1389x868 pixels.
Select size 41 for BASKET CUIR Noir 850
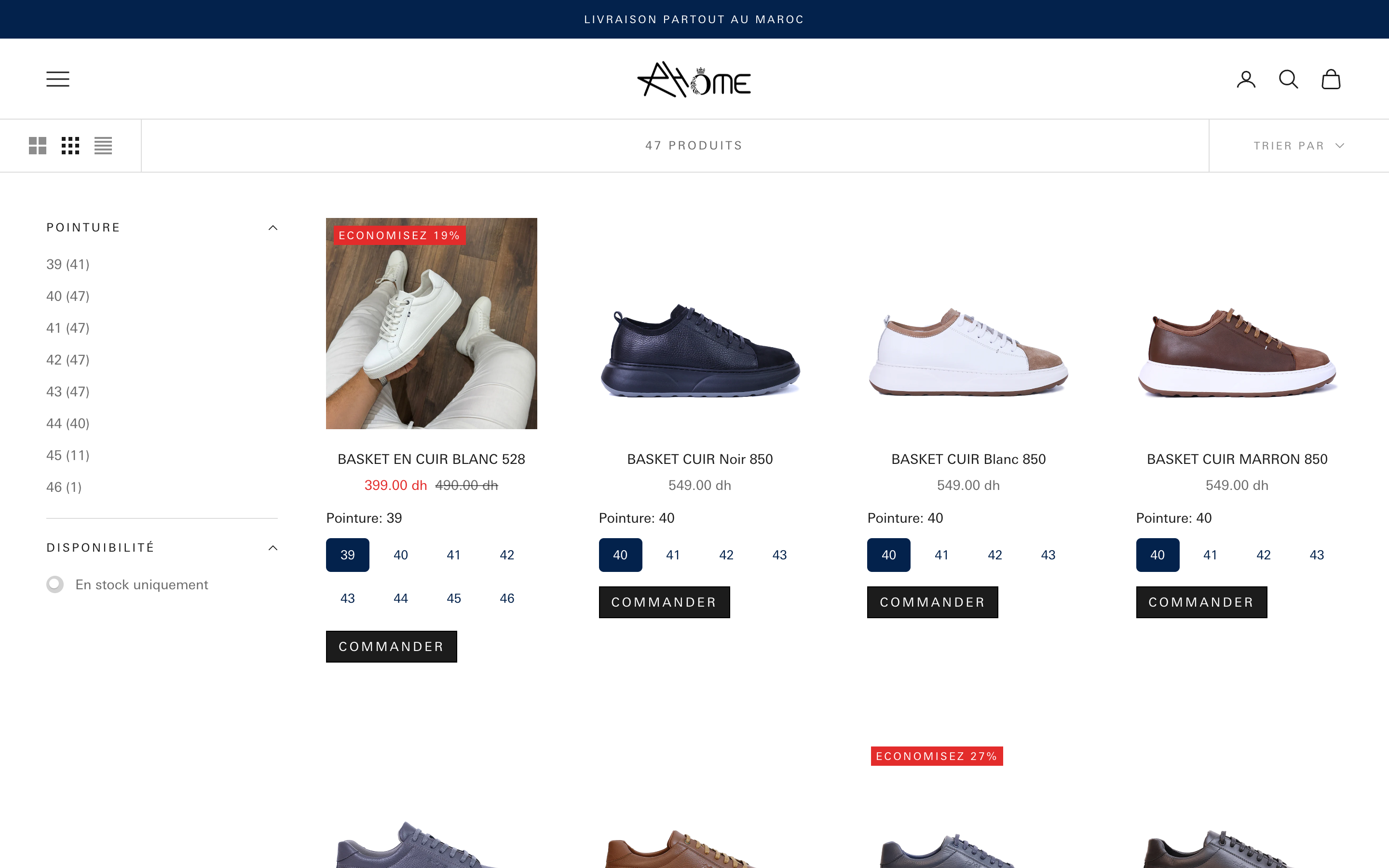coord(673,555)
